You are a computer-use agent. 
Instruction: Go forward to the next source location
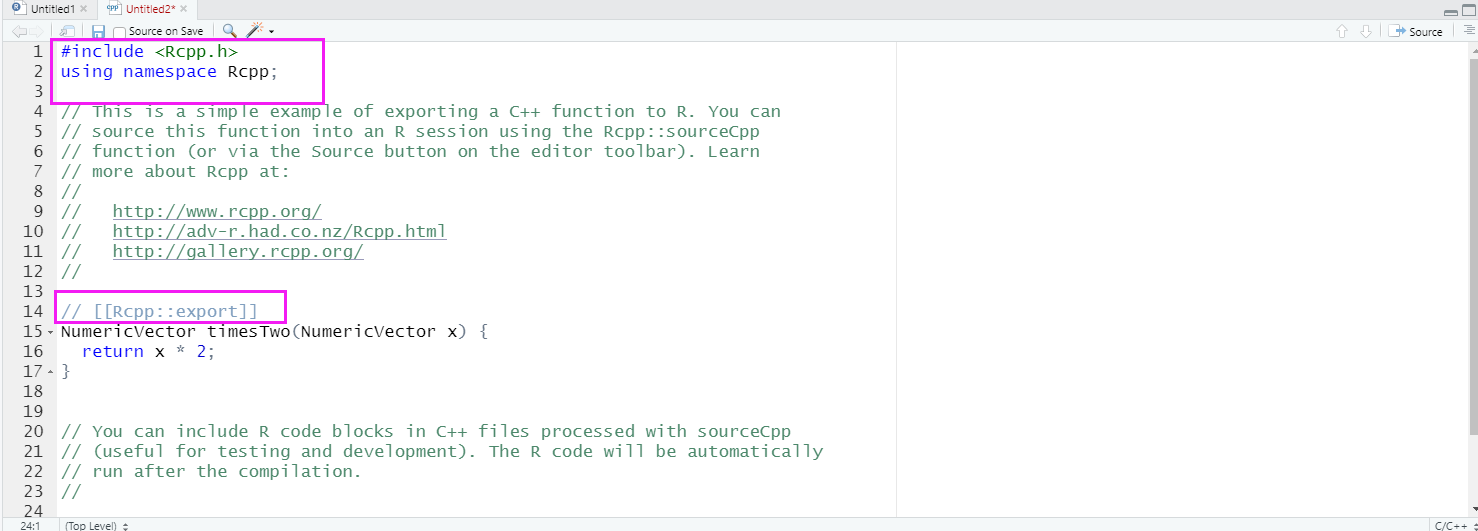(37, 32)
